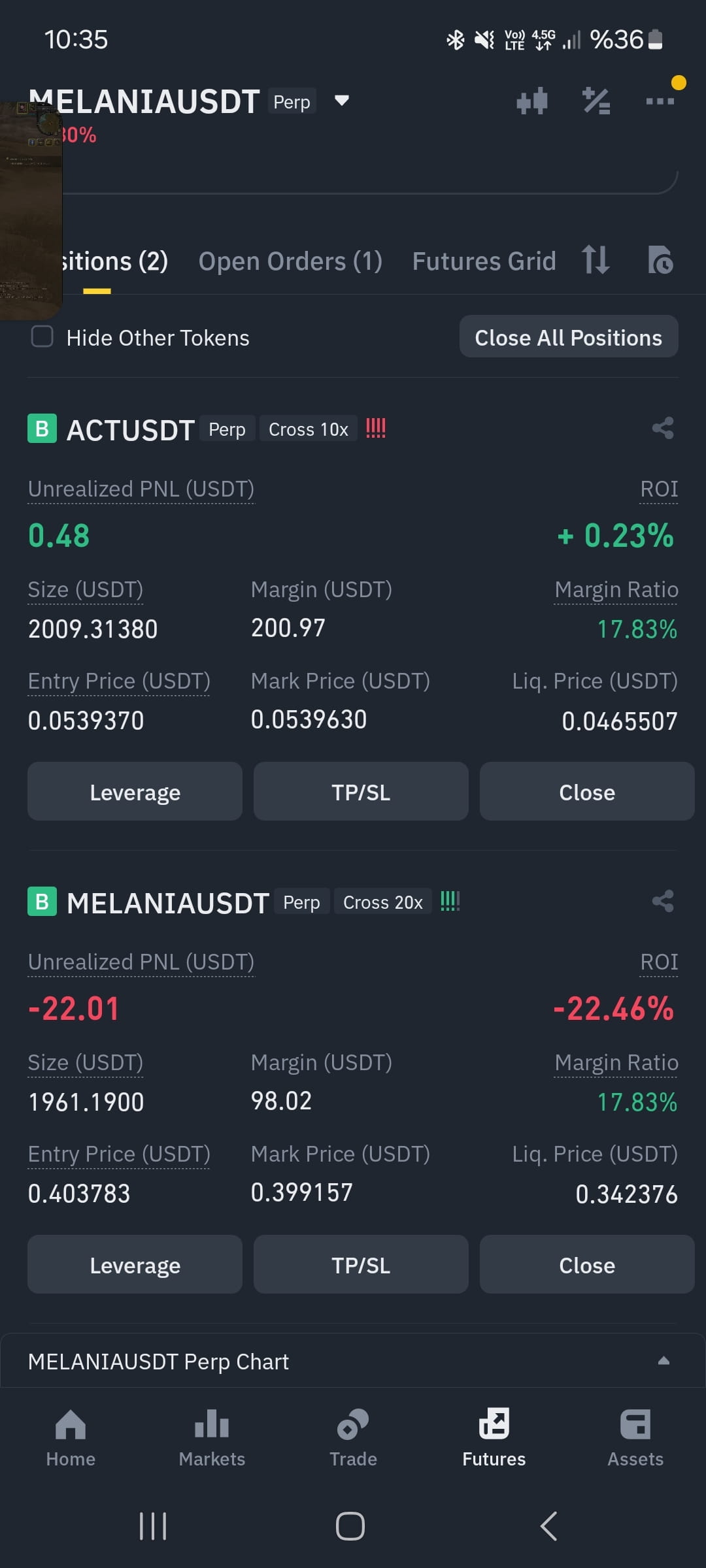Share the MELANIAUSDT position
The image size is (706, 1568).
pos(663,902)
